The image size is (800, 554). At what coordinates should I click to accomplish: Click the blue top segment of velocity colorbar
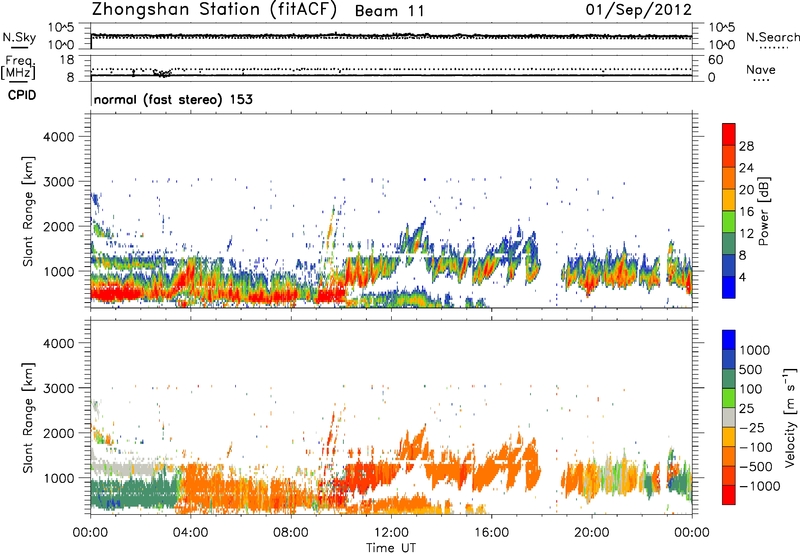coord(729,340)
